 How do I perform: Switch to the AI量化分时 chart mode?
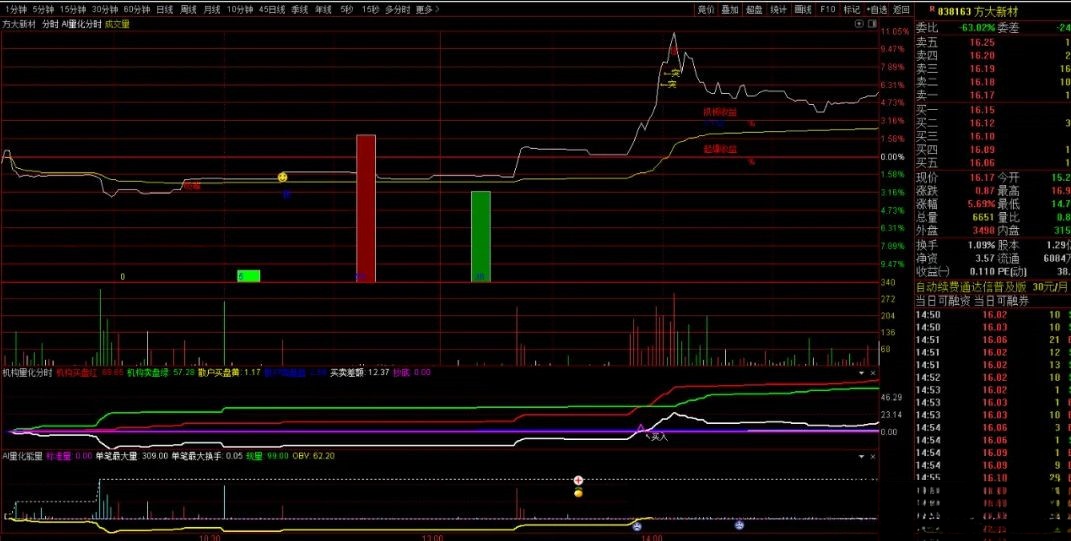point(81,23)
